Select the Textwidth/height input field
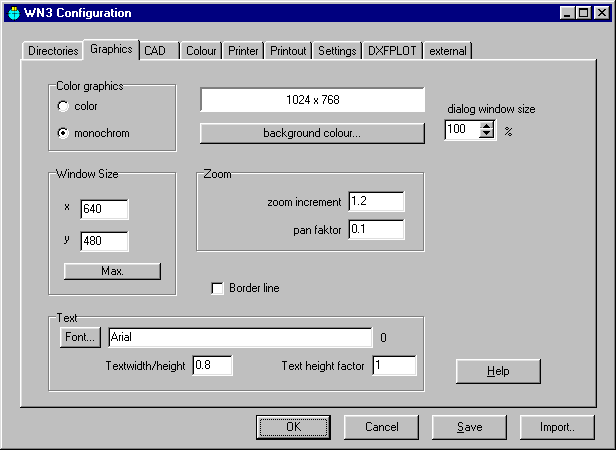The height and width of the screenshot is (450, 616). (212, 365)
